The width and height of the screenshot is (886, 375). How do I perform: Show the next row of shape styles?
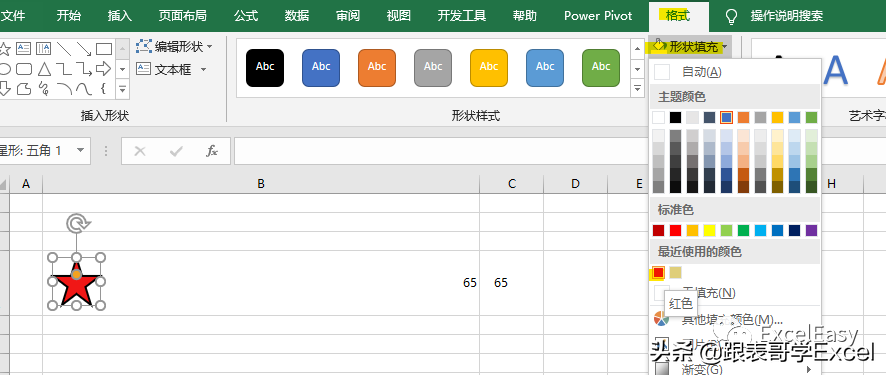(x=638, y=69)
